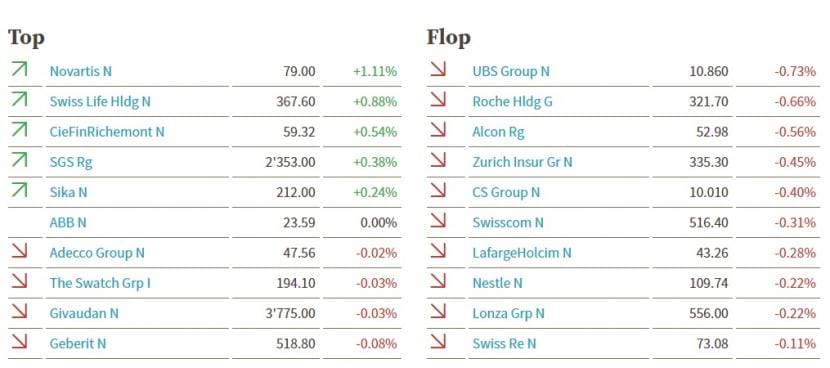Open The Swatch Grp I link
Viewport: 830px width, 368px height.
(x=100, y=283)
